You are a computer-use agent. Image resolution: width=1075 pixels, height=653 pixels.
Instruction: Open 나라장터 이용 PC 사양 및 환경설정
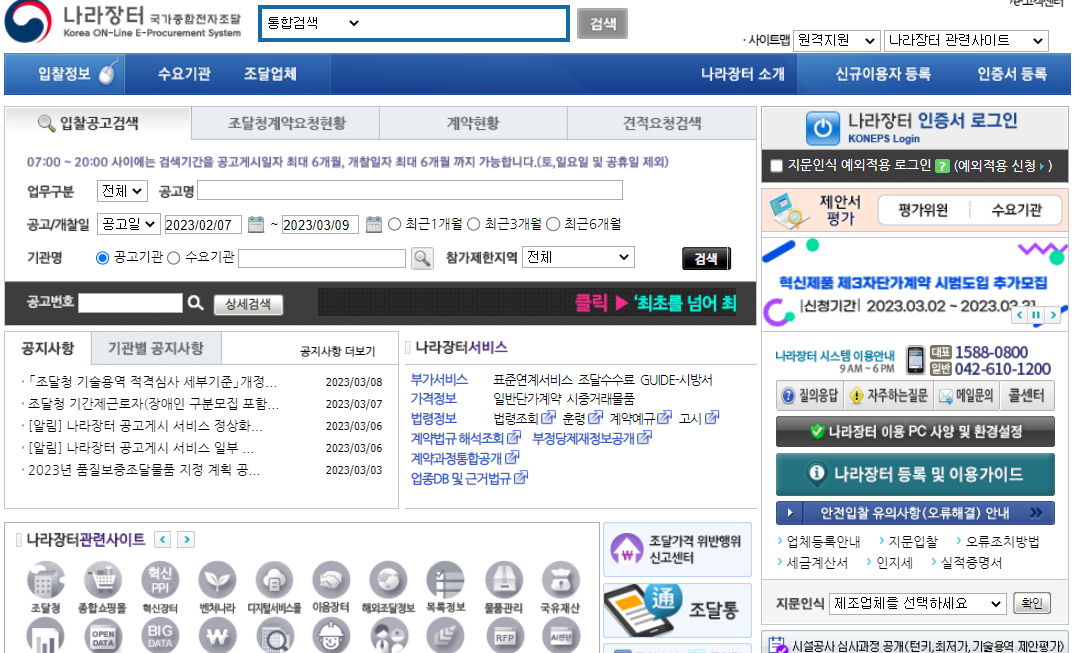[x=915, y=431]
